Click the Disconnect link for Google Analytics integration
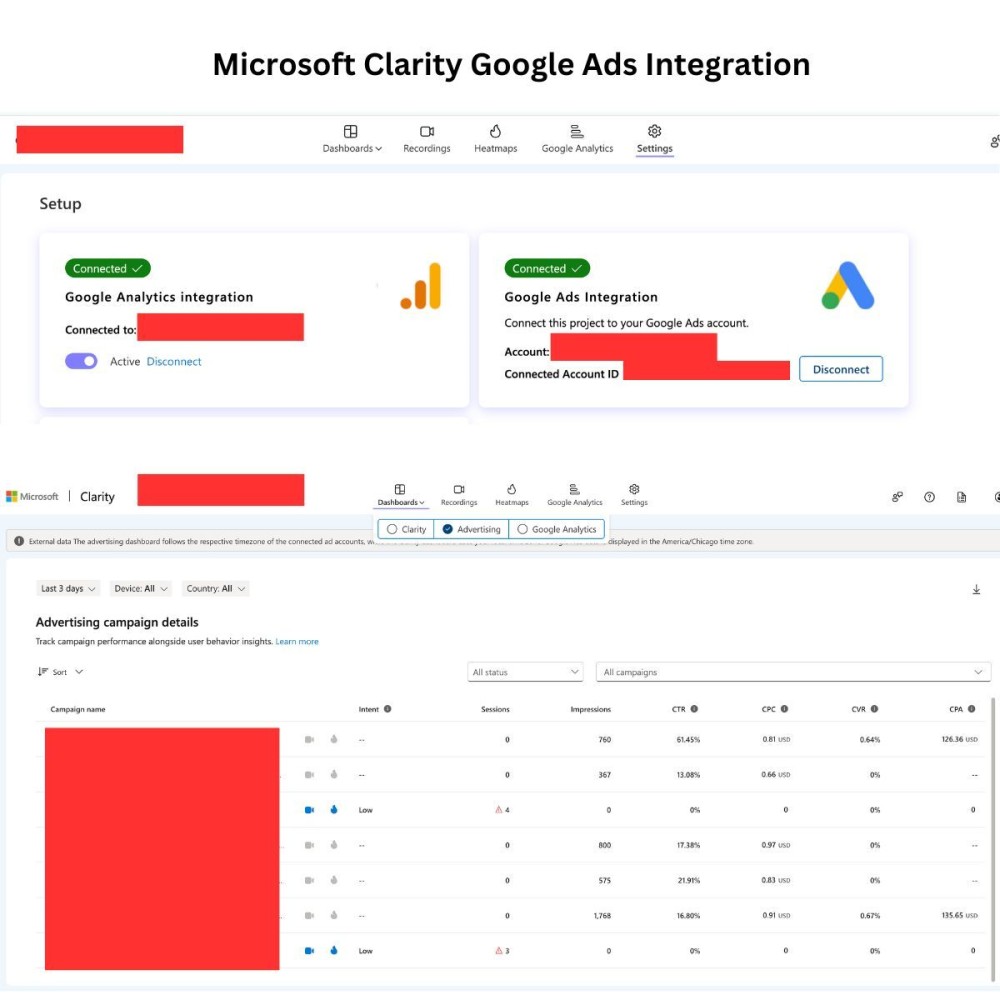1000x1000 pixels. tap(173, 361)
